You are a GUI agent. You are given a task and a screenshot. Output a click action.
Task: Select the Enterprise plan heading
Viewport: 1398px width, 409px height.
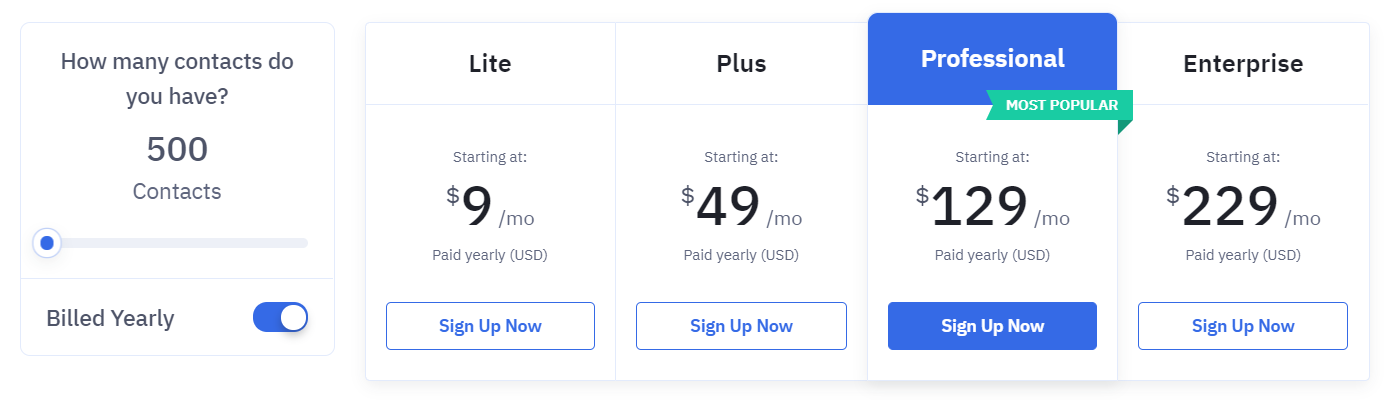[x=1243, y=64]
